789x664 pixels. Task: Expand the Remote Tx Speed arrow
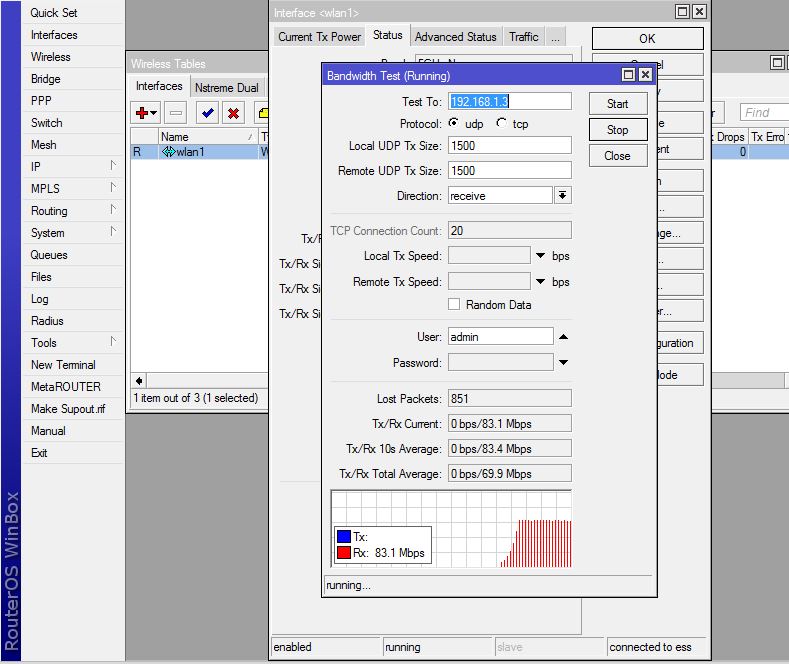[x=540, y=281]
